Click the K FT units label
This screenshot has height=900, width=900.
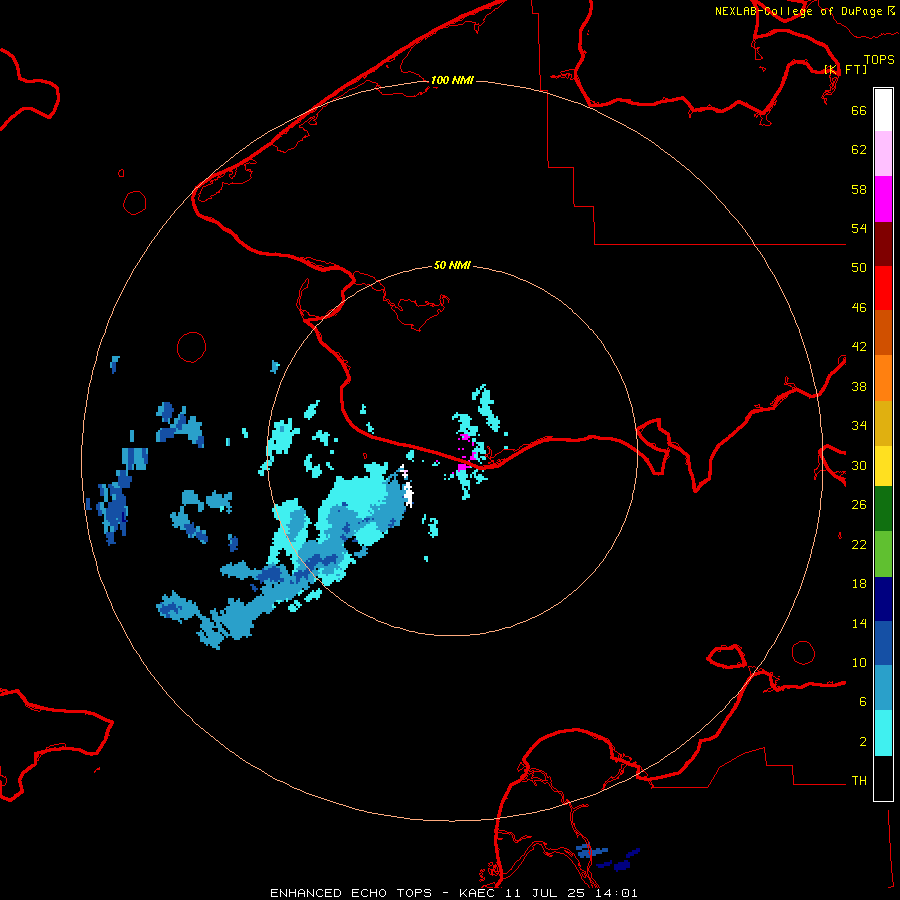coord(846,69)
